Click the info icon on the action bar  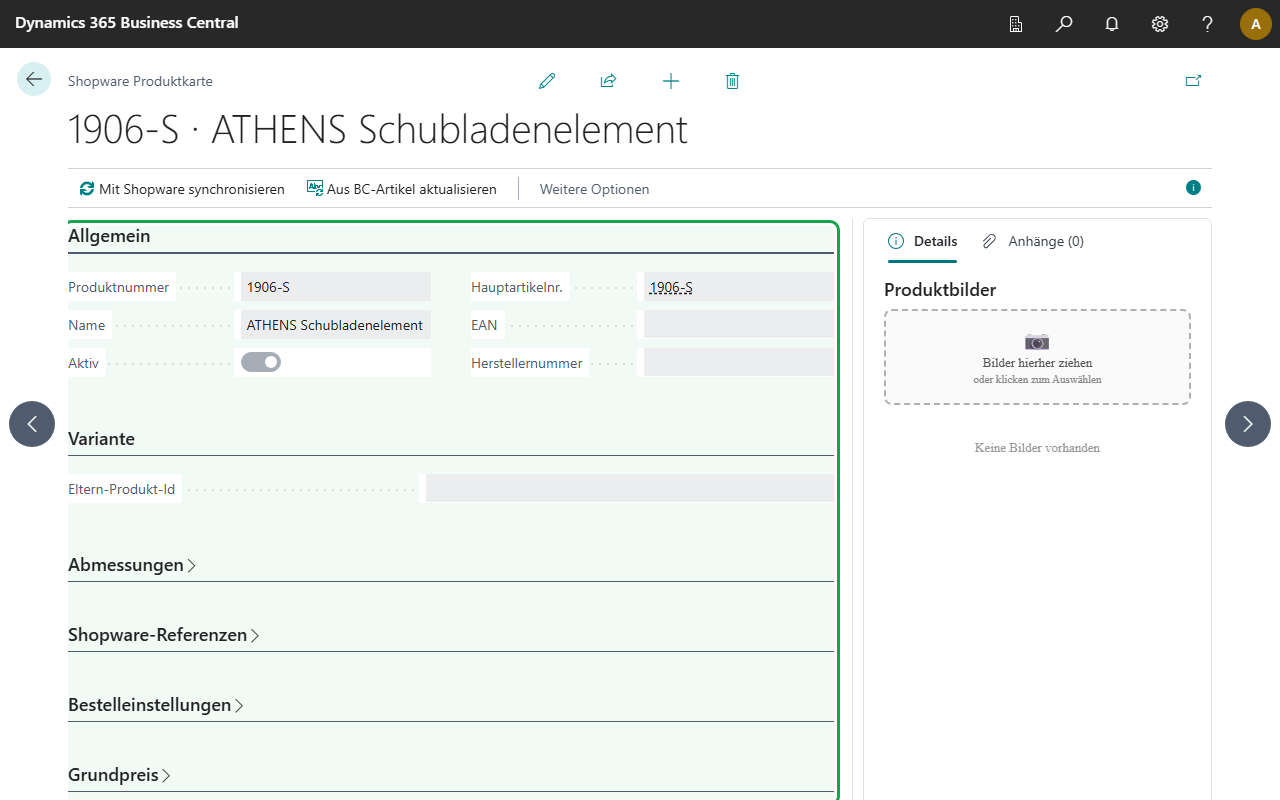tap(1192, 187)
